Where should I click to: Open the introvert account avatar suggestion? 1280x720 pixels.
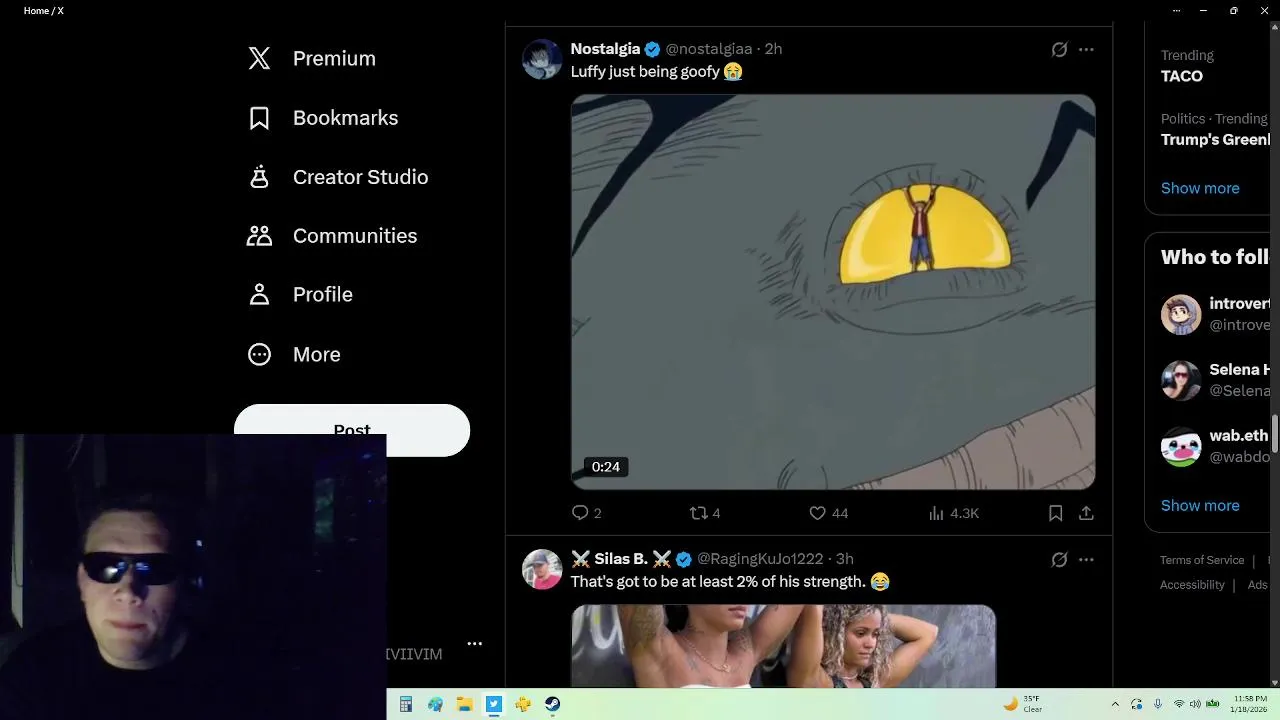click(1181, 314)
